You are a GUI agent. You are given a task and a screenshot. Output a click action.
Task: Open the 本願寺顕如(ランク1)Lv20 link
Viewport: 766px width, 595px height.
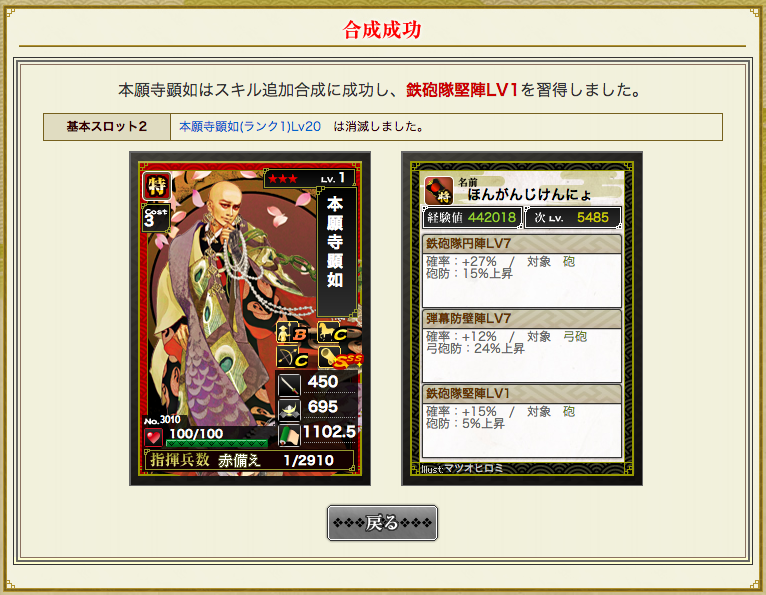[x=250, y=127]
